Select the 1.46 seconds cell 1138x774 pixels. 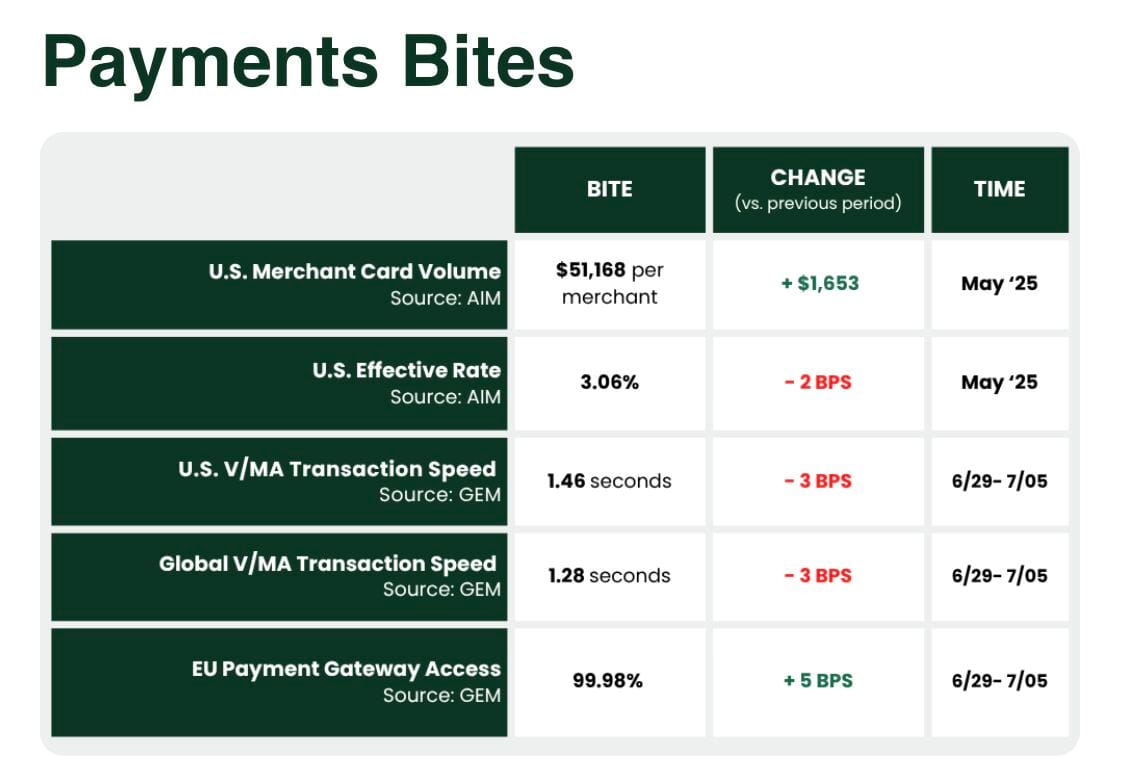pos(610,481)
